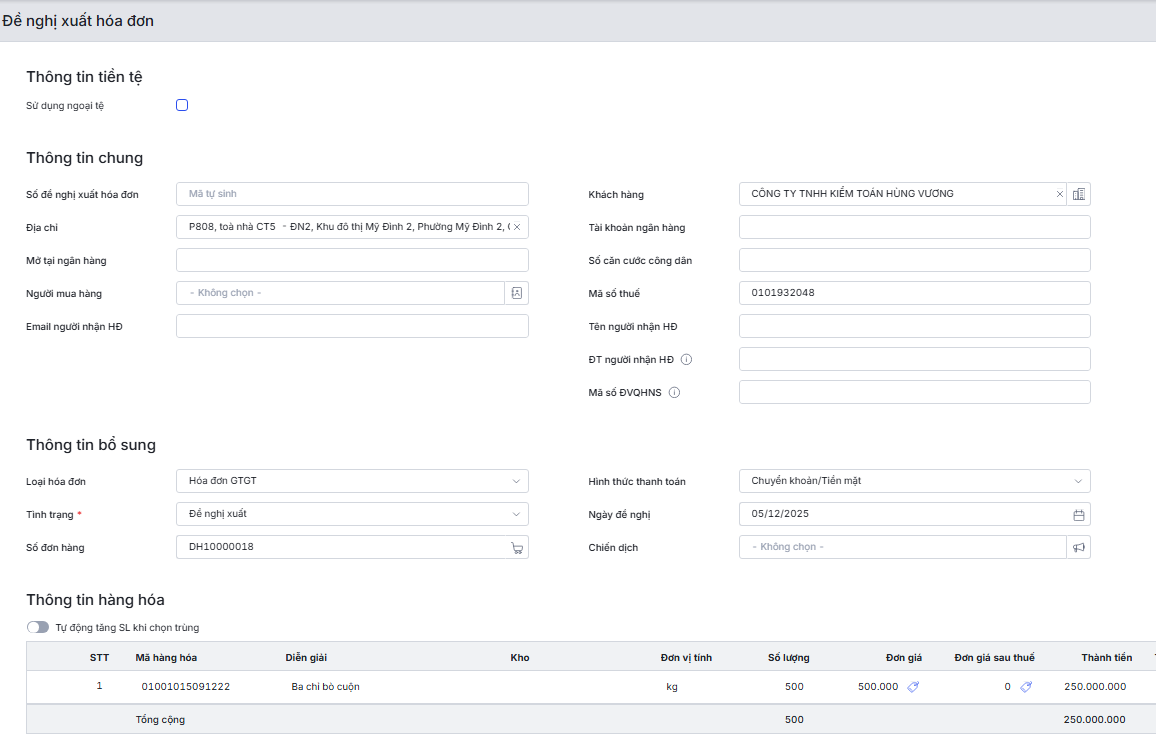This screenshot has width=1156, height=747.
Task: Click the Tài khoản ngân hàng input field
Action: click(914, 227)
